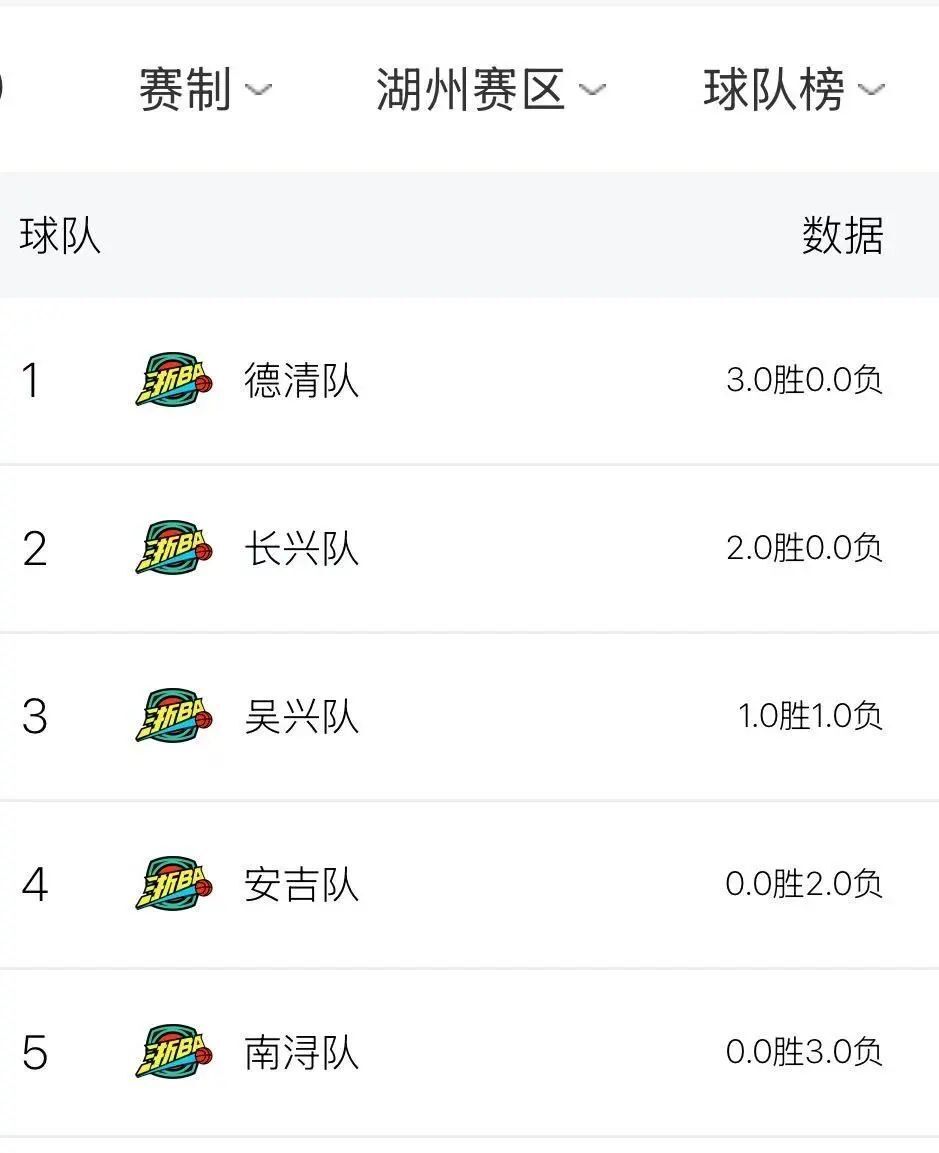Screen dimensions: 939x1153
Task: Open the 吴兴队 team page
Action: (301, 716)
